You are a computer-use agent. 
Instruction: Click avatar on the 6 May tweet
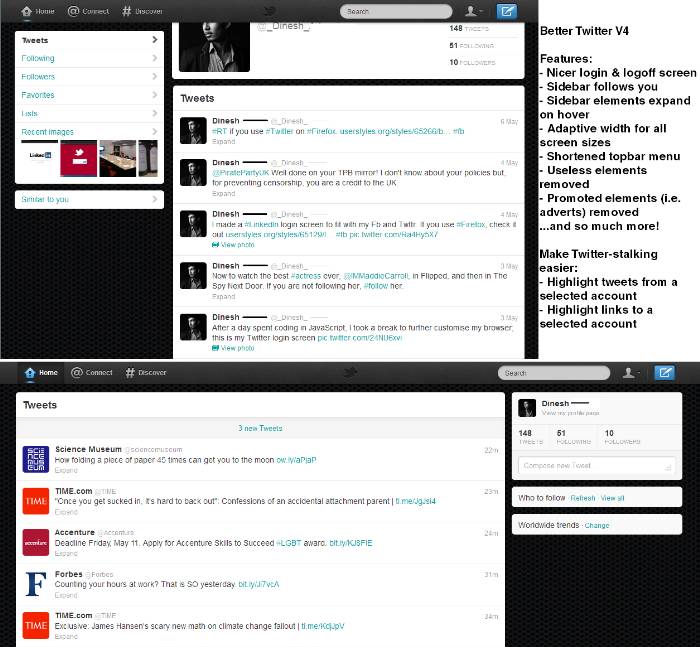click(x=193, y=130)
